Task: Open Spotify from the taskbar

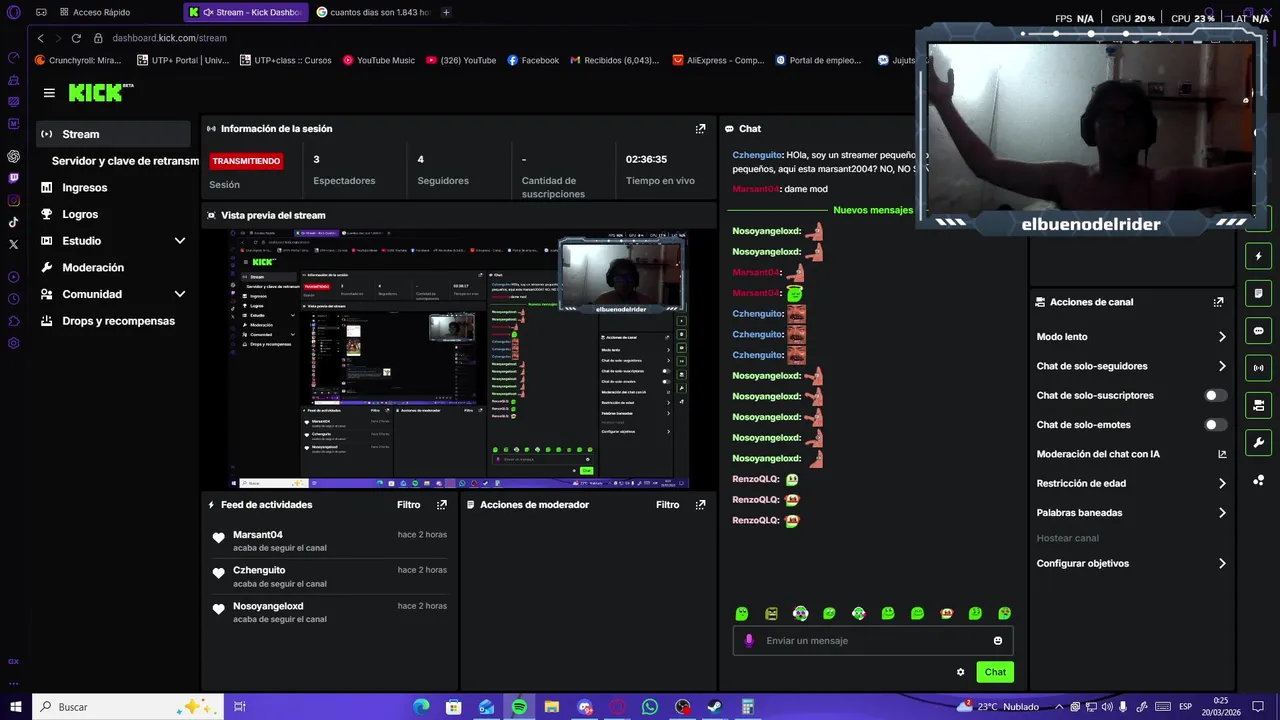Action: point(519,707)
